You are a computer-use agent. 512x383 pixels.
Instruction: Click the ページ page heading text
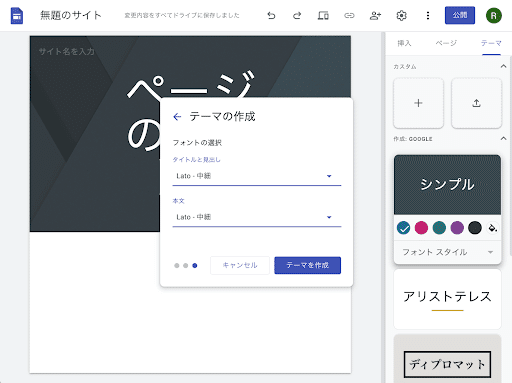pyautogui.click(x=191, y=85)
